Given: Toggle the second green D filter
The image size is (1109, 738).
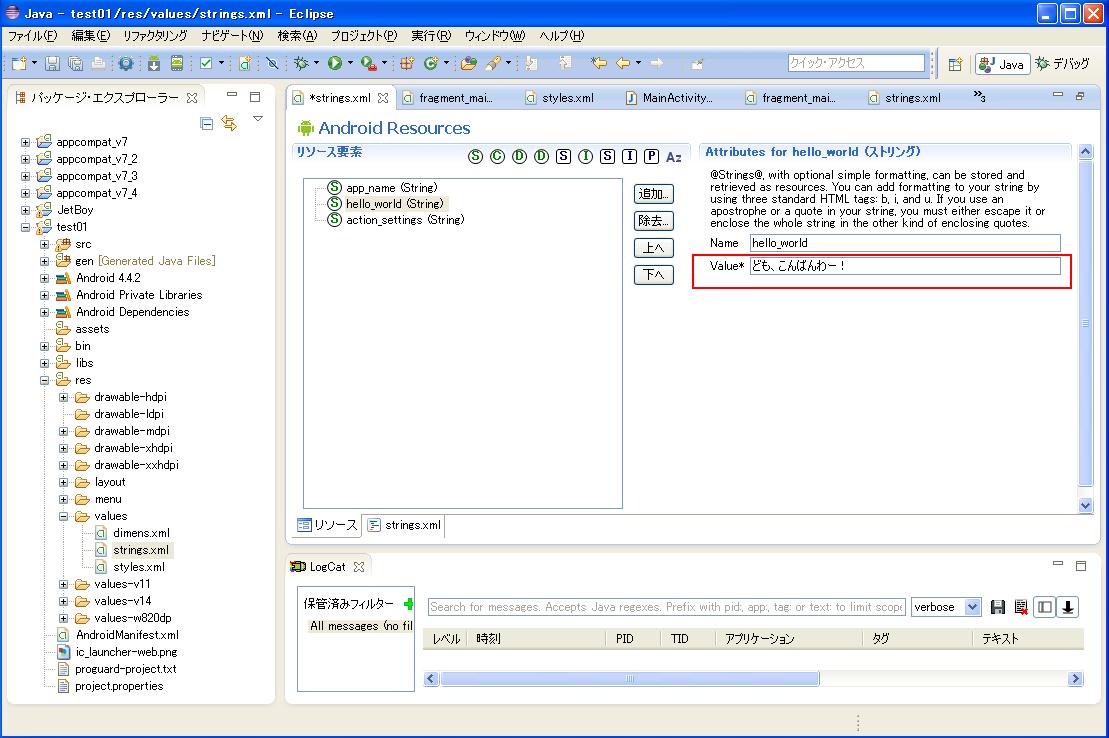Looking at the screenshot, I should point(541,156).
